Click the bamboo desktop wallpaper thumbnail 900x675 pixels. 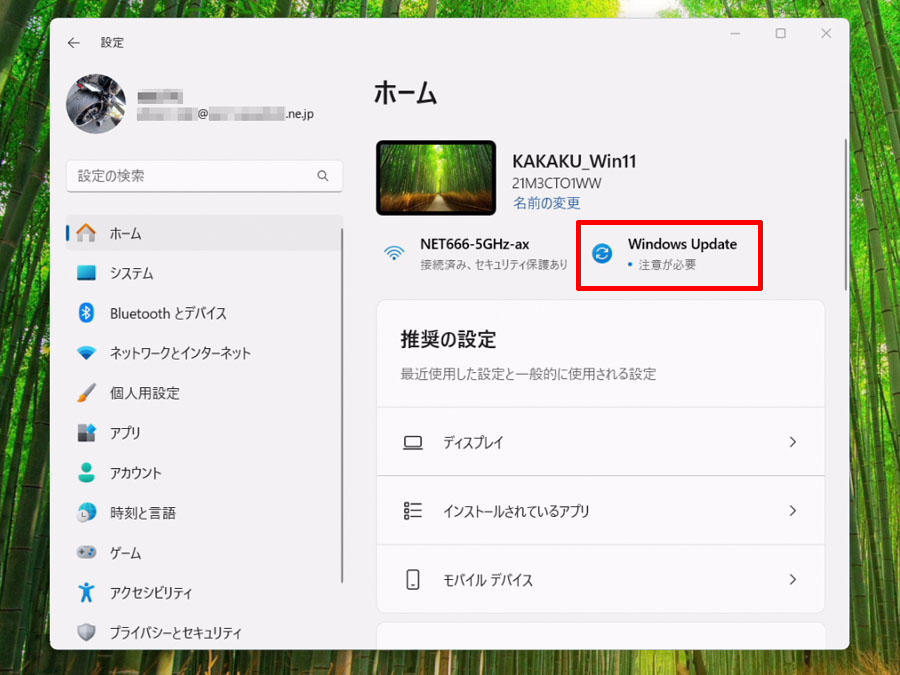click(436, 178)
